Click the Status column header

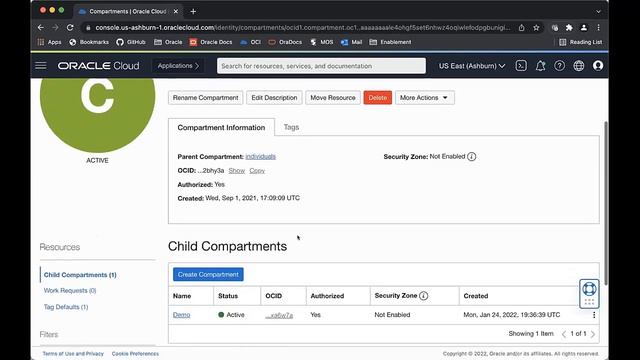pyautogui.click(x=228, y=296)
